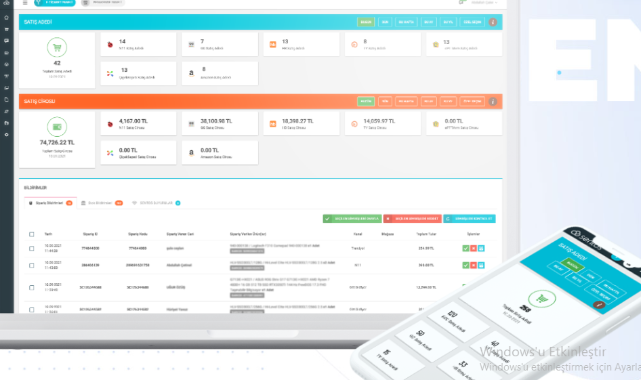Toggle the hamburger menu in top bar

click(x=25, y=2)
